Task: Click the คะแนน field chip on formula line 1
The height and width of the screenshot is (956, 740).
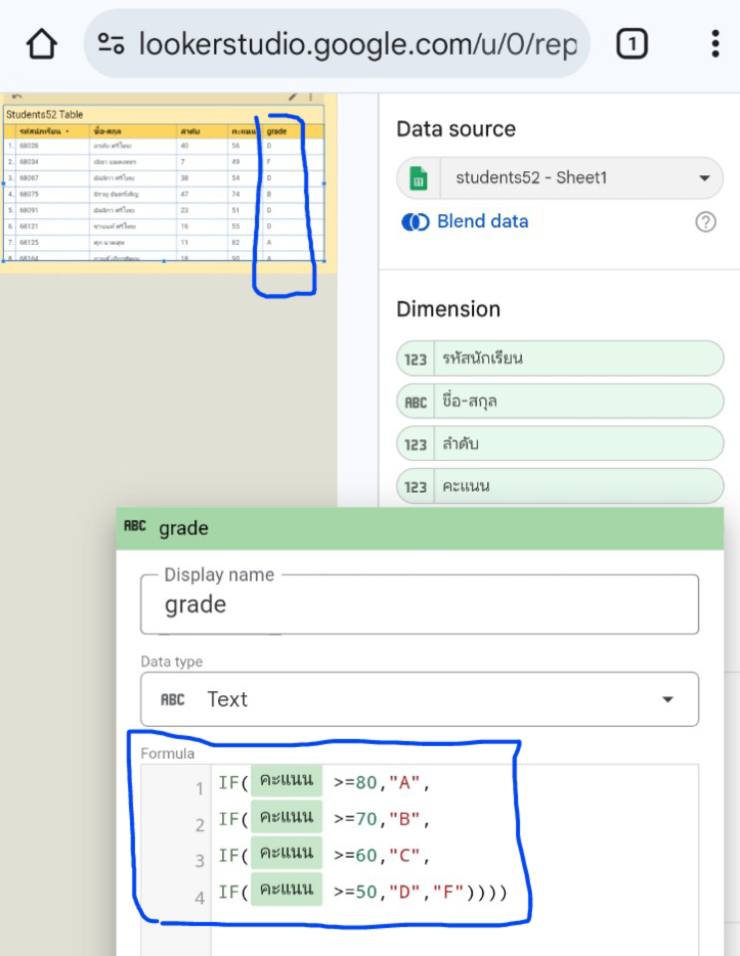Action: (286, 782)
